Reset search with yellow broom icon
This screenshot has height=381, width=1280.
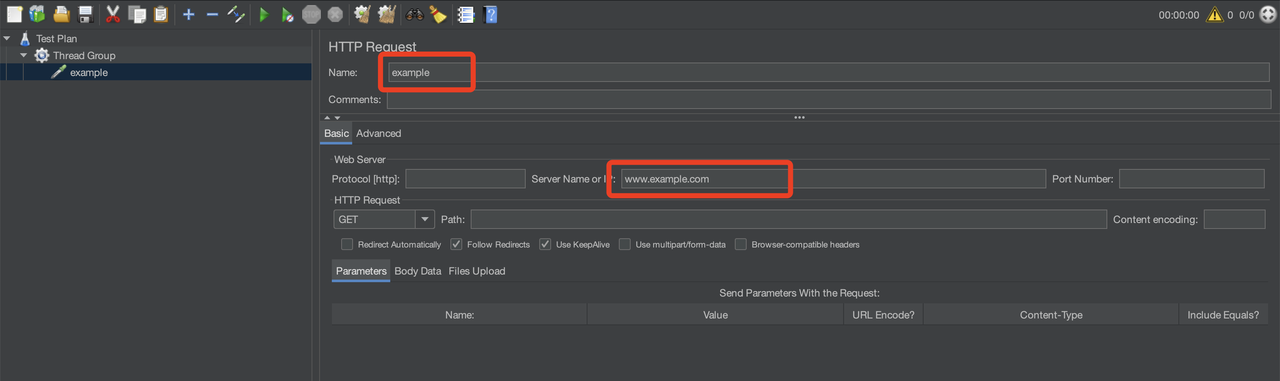coord(438,14)
